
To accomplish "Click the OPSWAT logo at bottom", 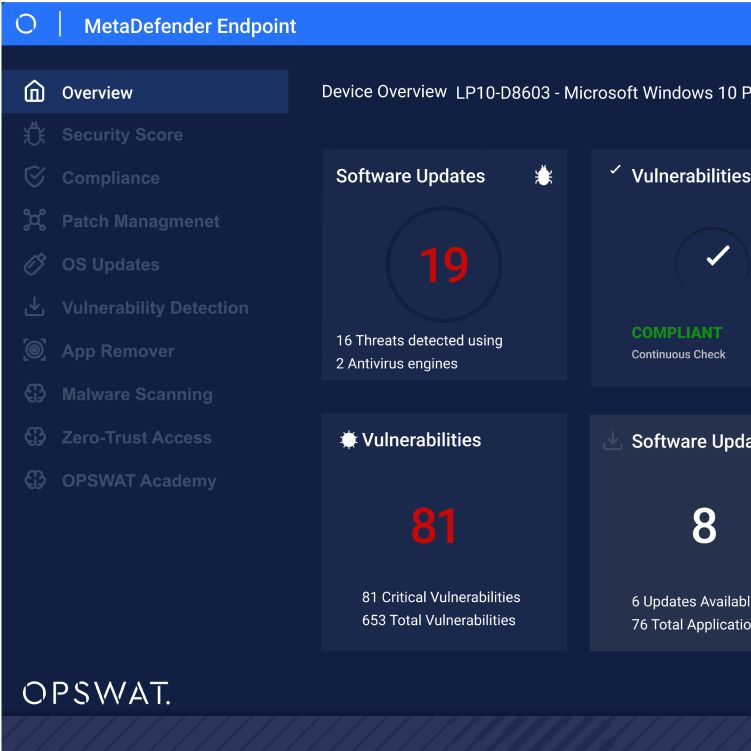I will click(97, 693).
